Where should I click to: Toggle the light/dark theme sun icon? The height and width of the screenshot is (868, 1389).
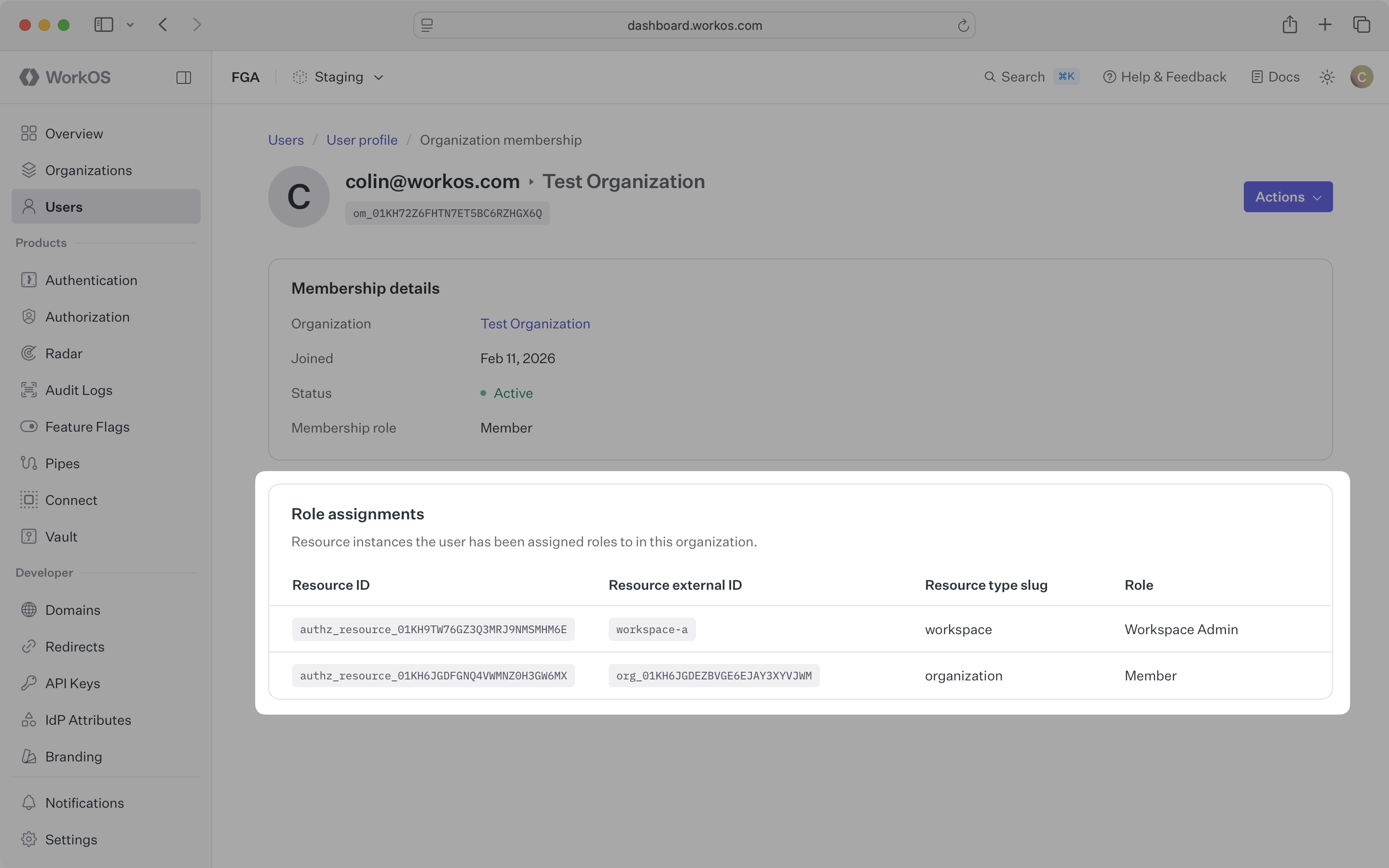(x=1326, y=77)
